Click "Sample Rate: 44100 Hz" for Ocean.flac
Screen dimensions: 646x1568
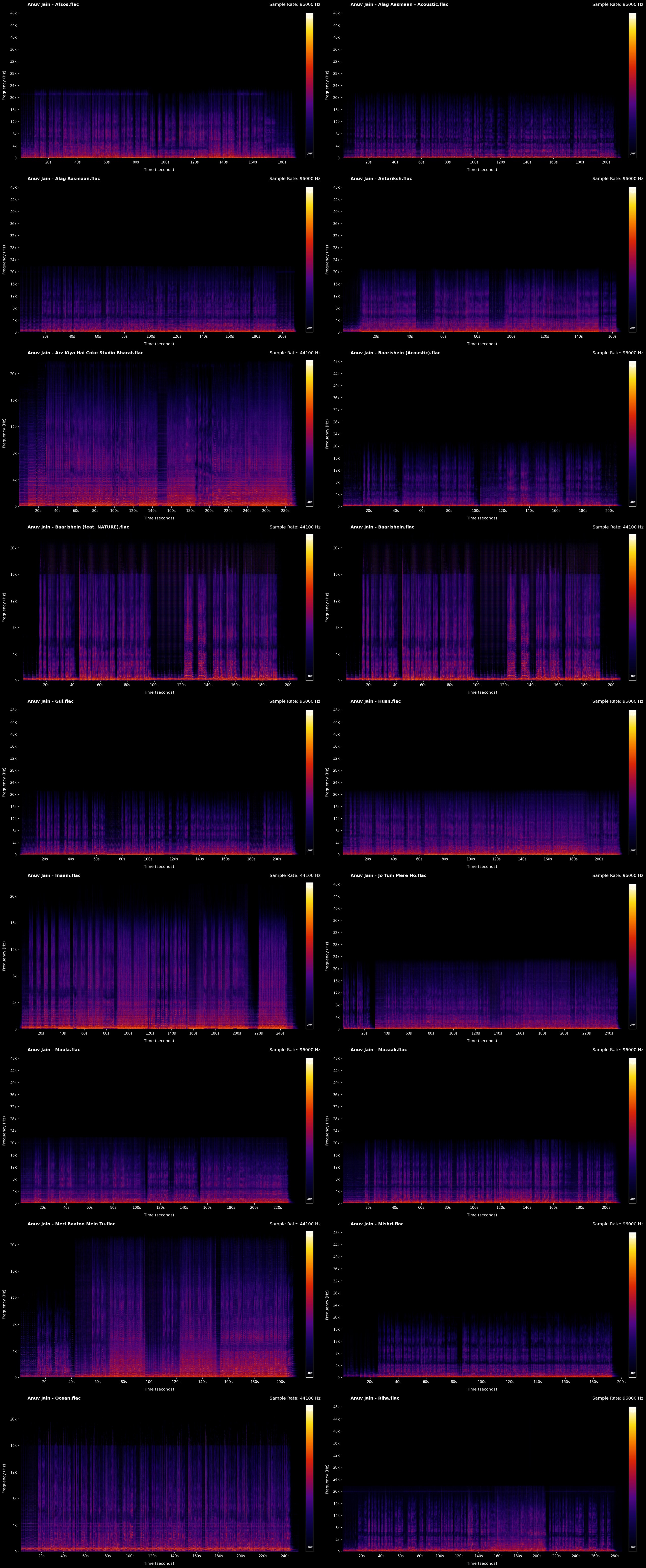295,1398
